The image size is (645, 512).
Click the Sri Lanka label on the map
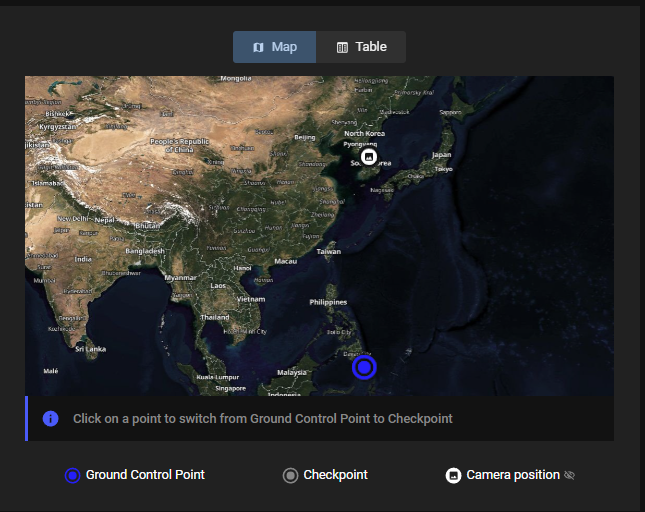point(90,349)
